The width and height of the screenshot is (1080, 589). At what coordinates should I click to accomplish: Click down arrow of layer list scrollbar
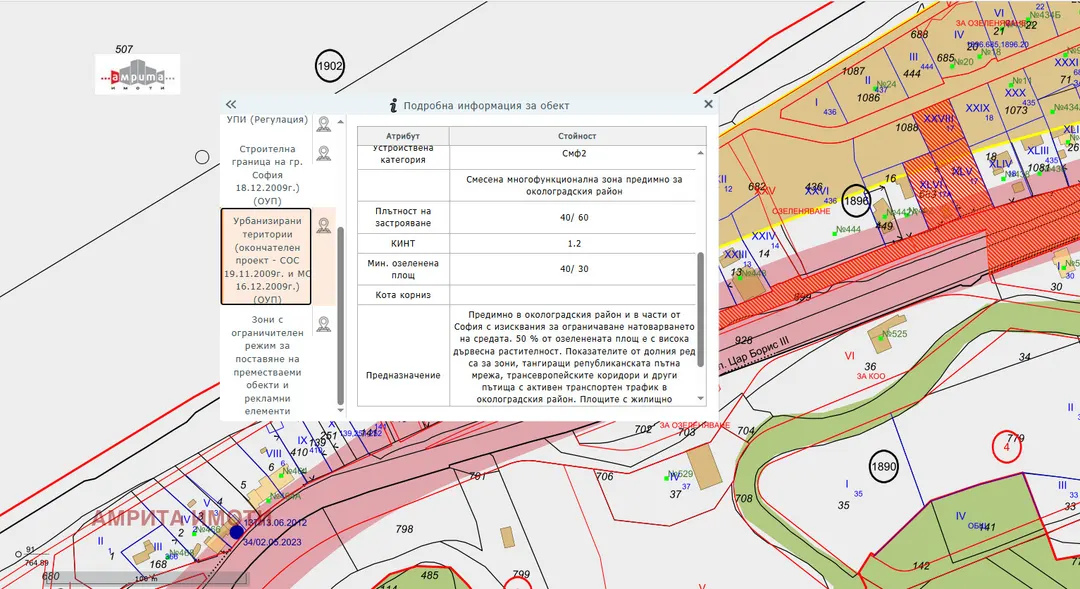pos(340,411)
